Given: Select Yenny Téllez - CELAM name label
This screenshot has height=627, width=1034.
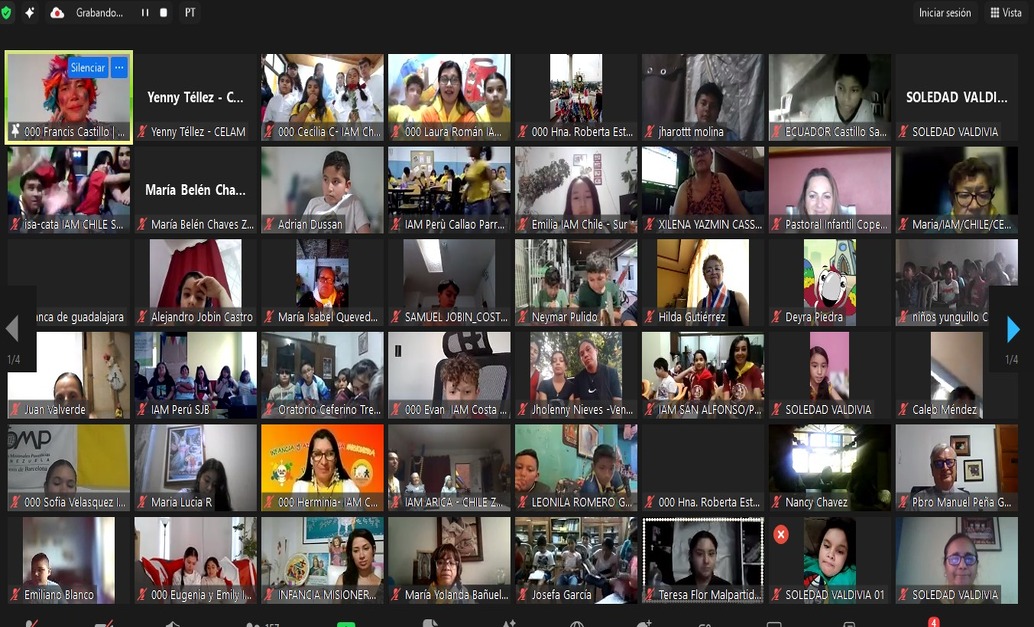Looking at the screenshot, I should (197, 132).
